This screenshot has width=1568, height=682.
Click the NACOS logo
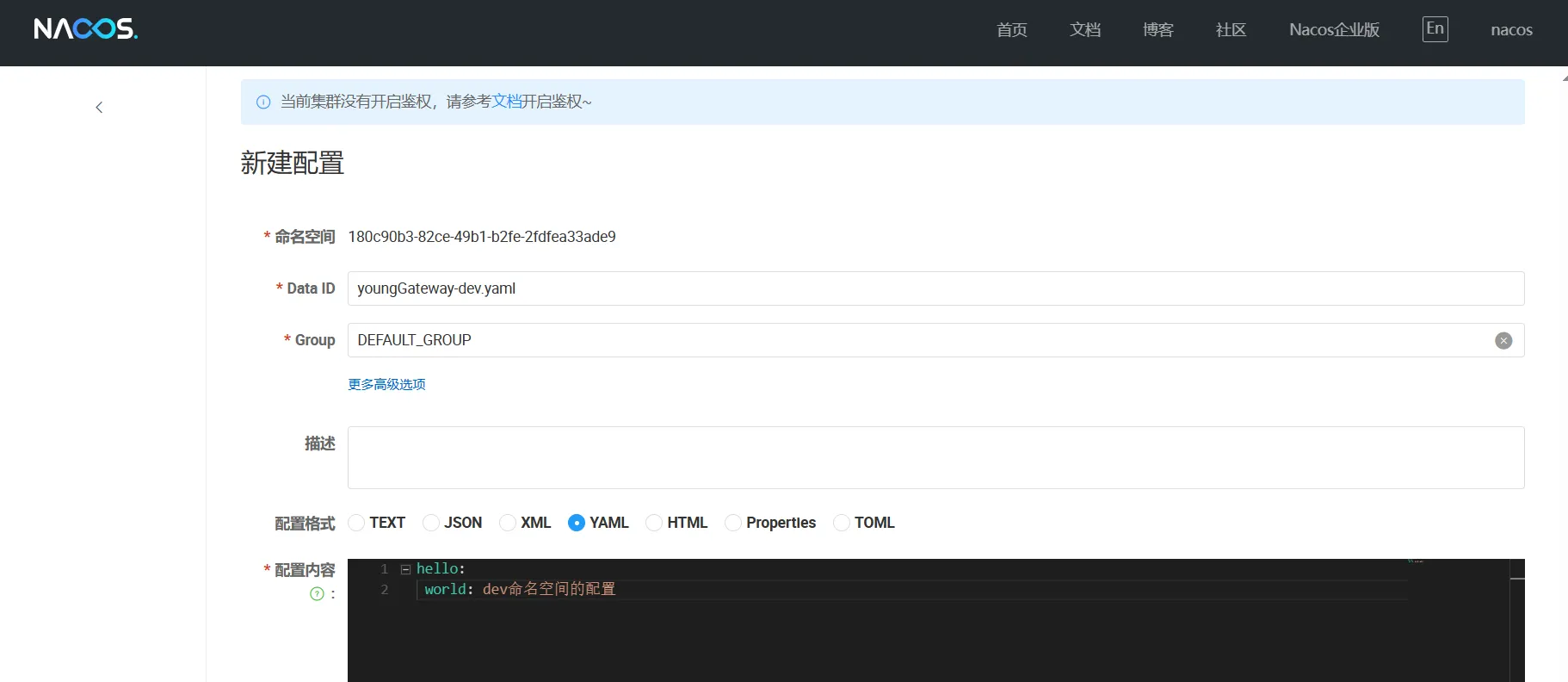(x=85, y=29)
